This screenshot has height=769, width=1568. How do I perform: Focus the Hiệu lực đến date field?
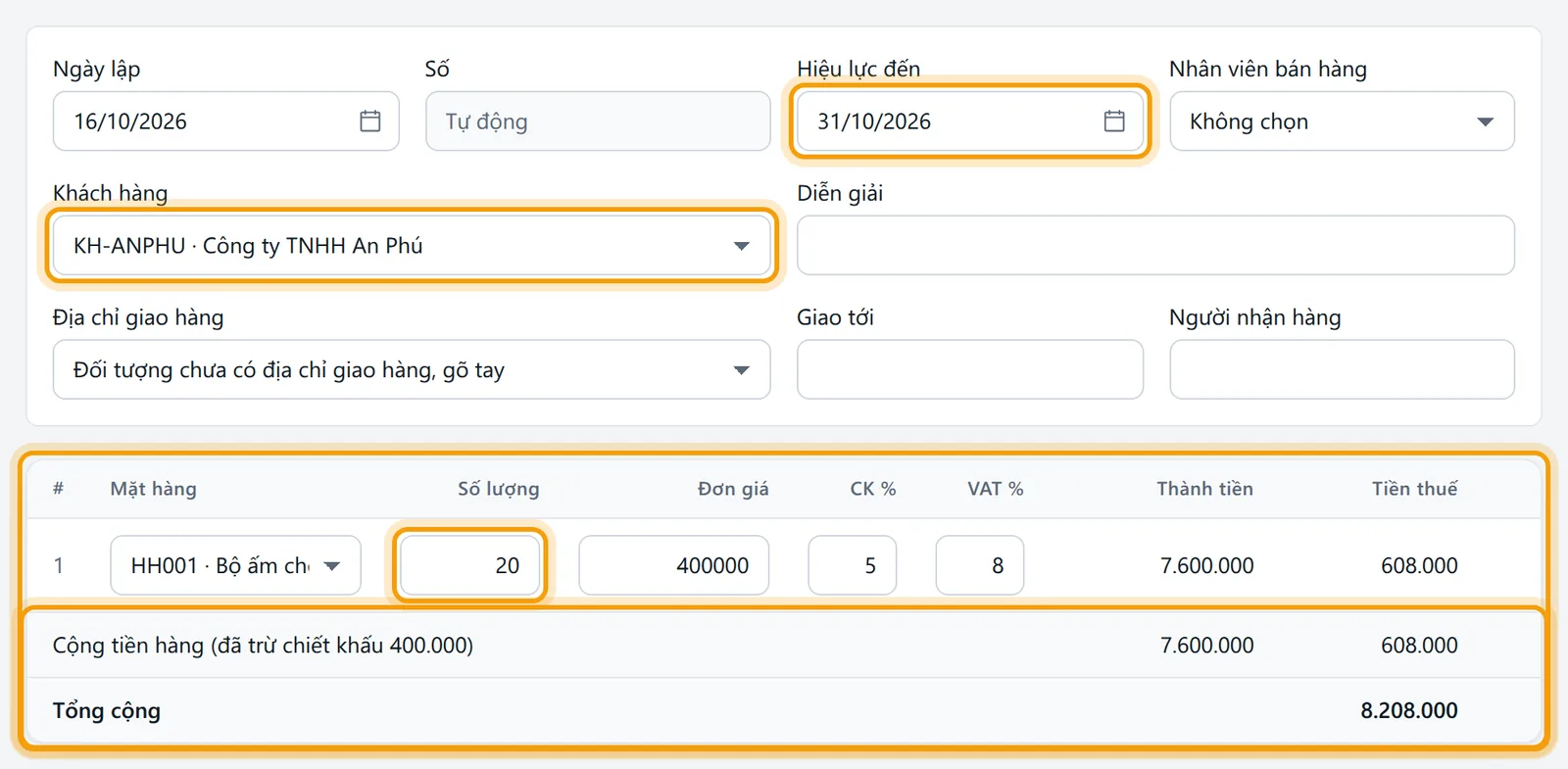click(x=970, y=121)
